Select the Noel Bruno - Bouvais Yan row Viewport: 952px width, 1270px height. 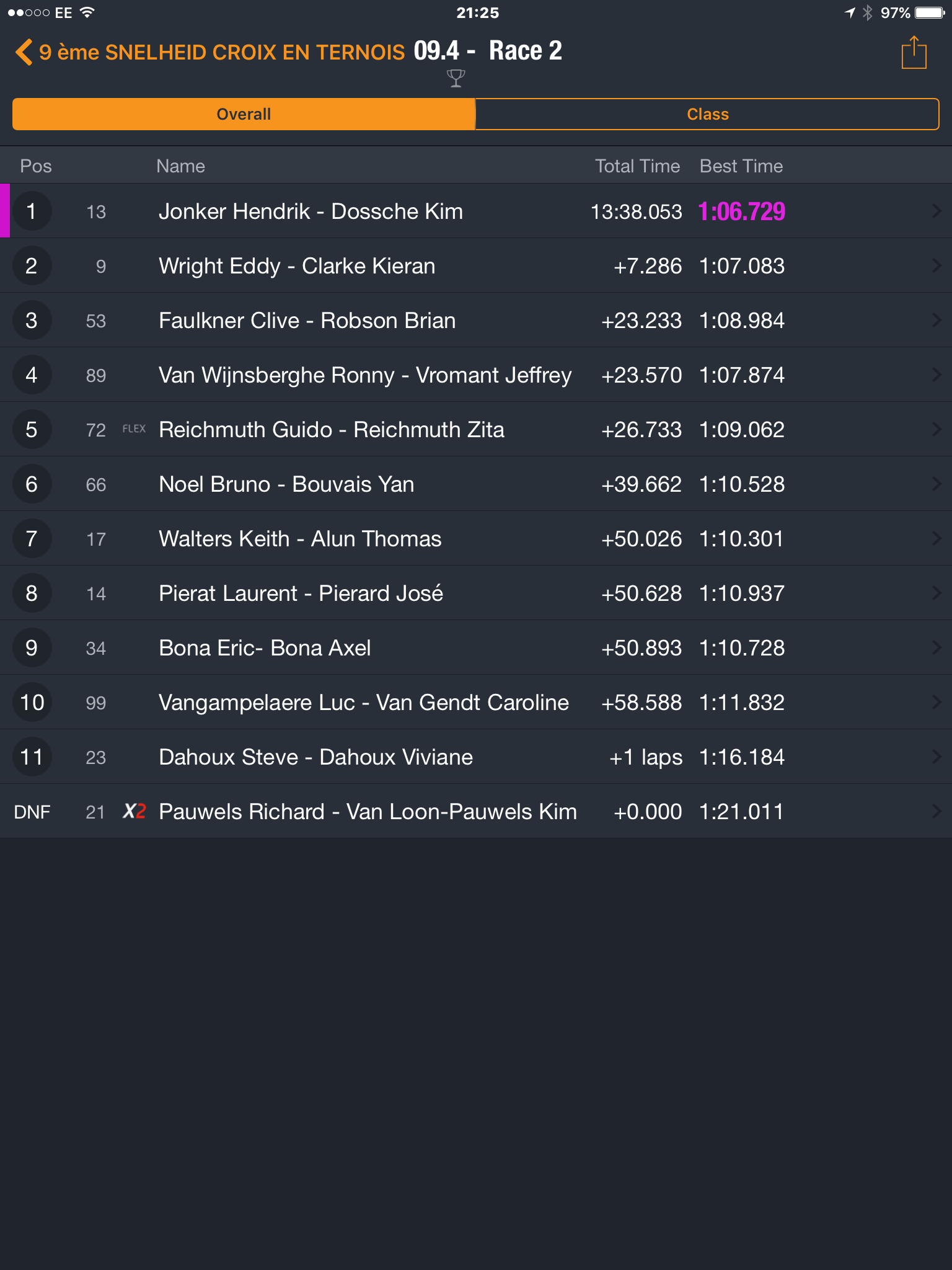click(x=476, y=484)
